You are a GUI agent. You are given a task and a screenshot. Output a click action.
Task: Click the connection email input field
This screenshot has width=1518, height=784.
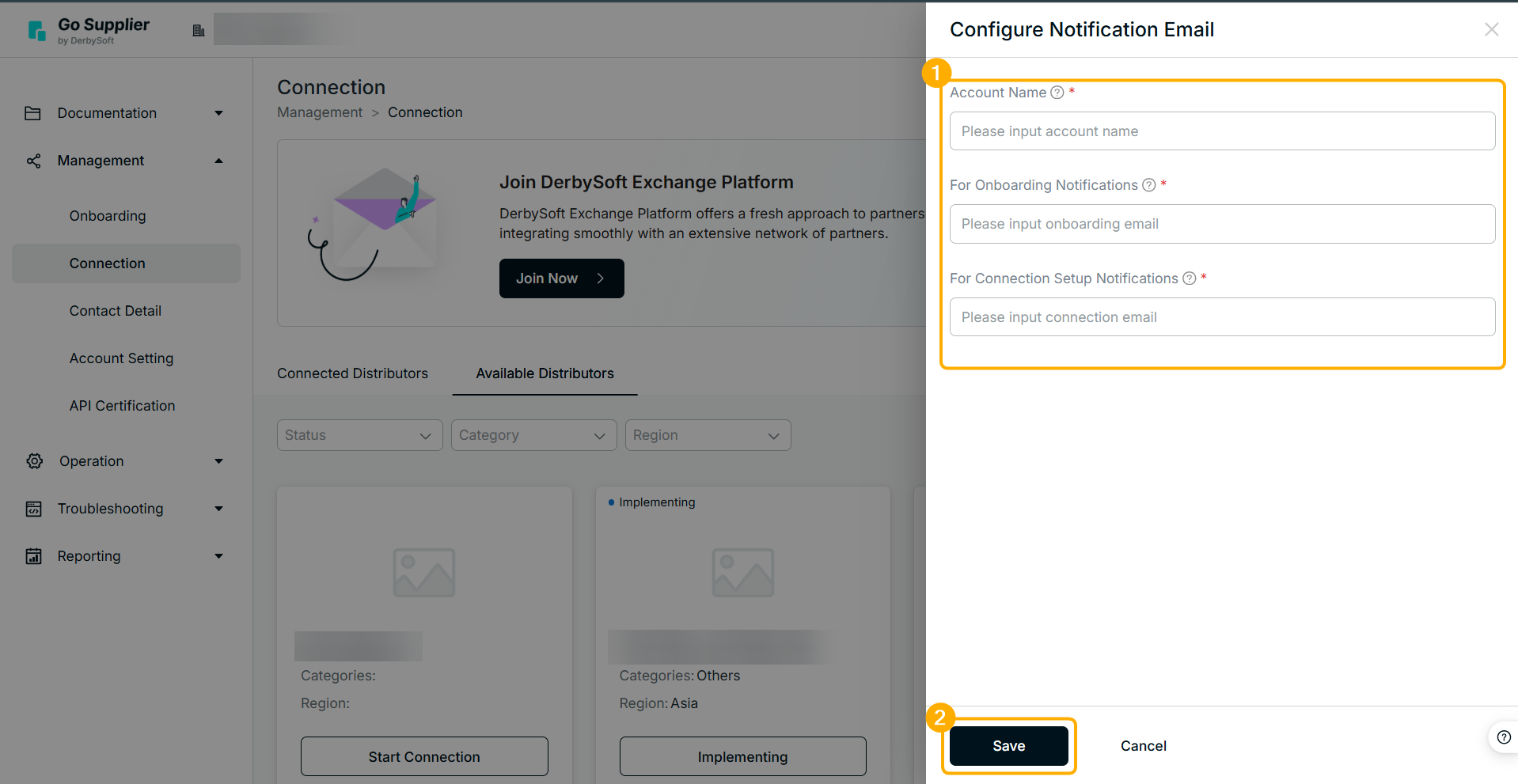1222,317
